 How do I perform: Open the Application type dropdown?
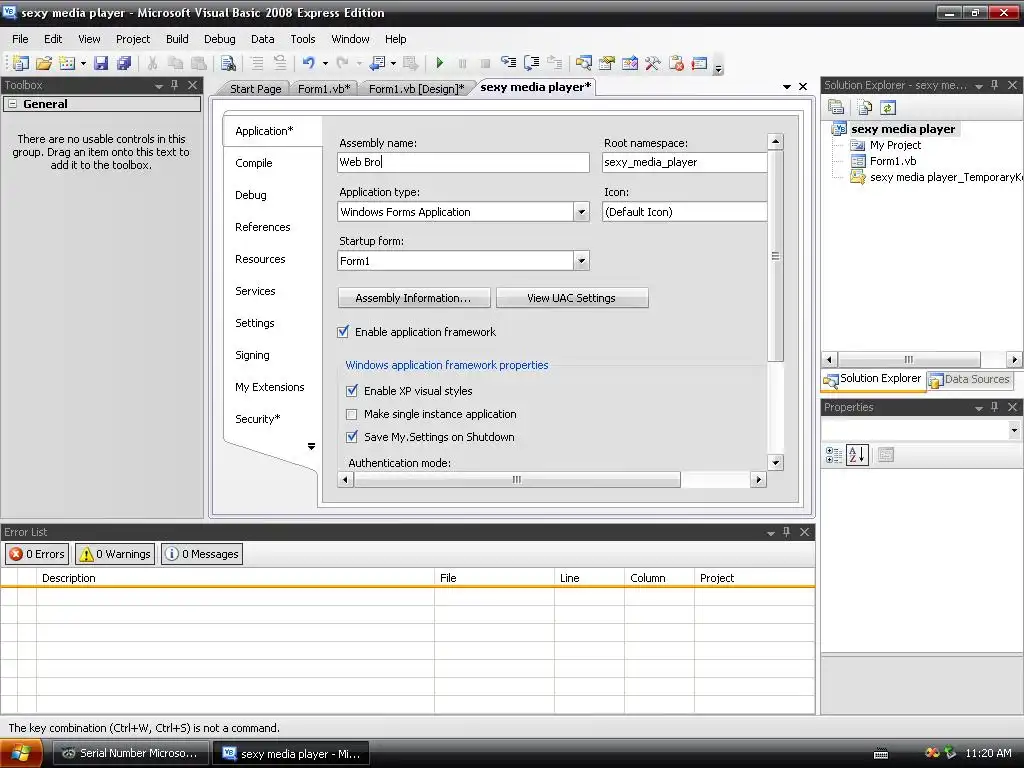click(x=581, y=212)
